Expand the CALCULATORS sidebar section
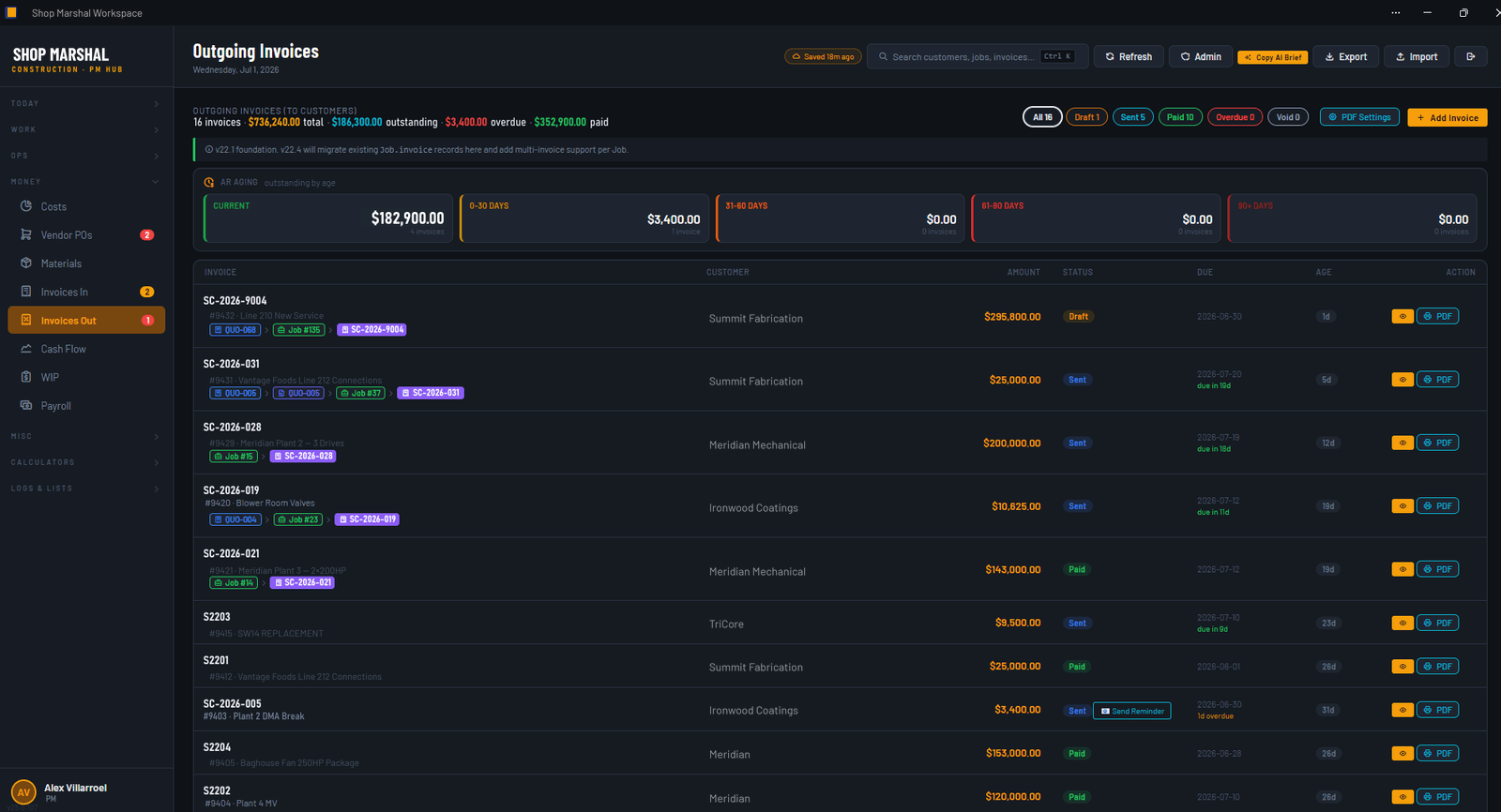 (x=86, y=462)
